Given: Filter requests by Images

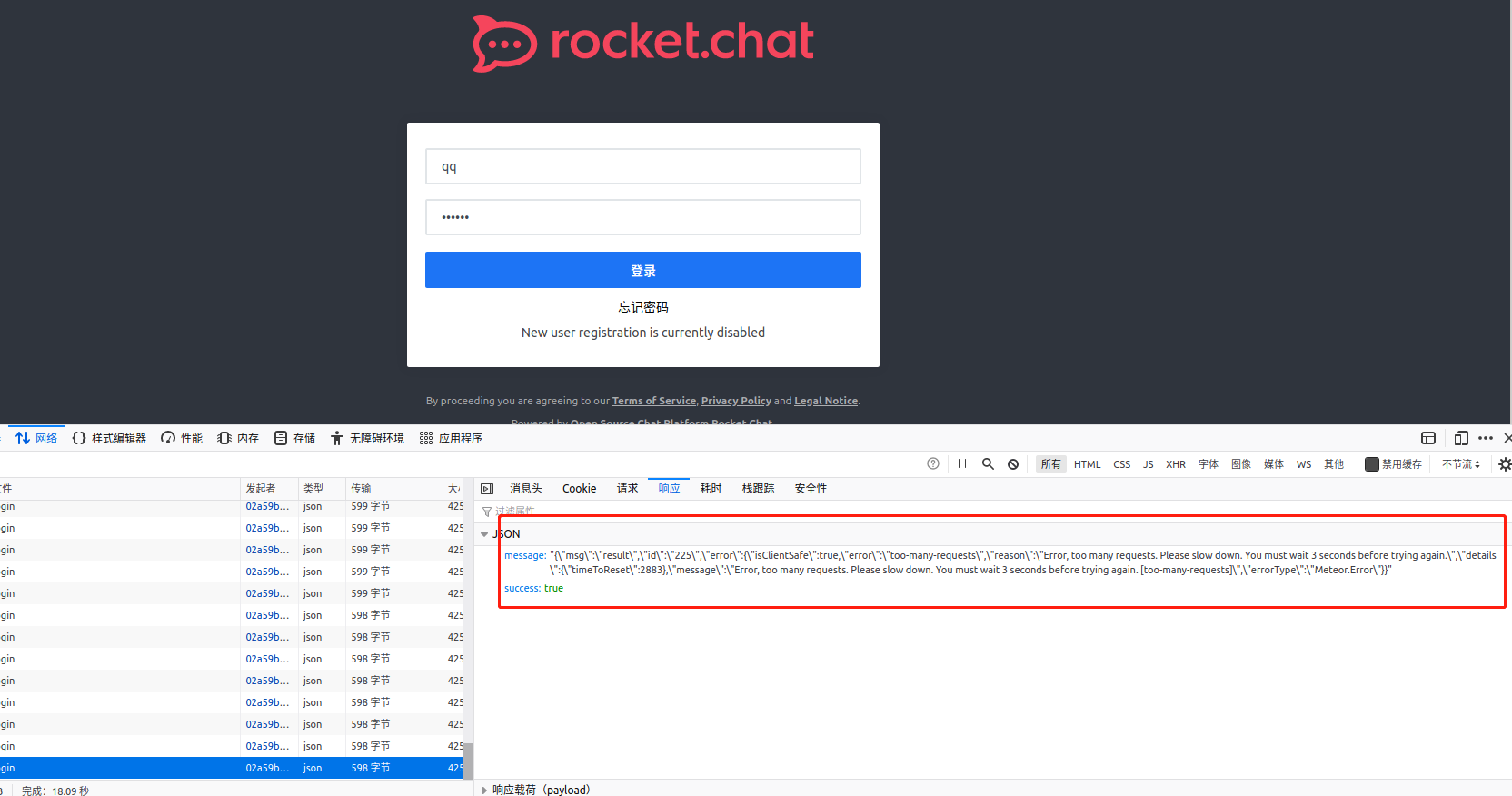Looking at the screenshot, I should click(x=1241, y=464).
